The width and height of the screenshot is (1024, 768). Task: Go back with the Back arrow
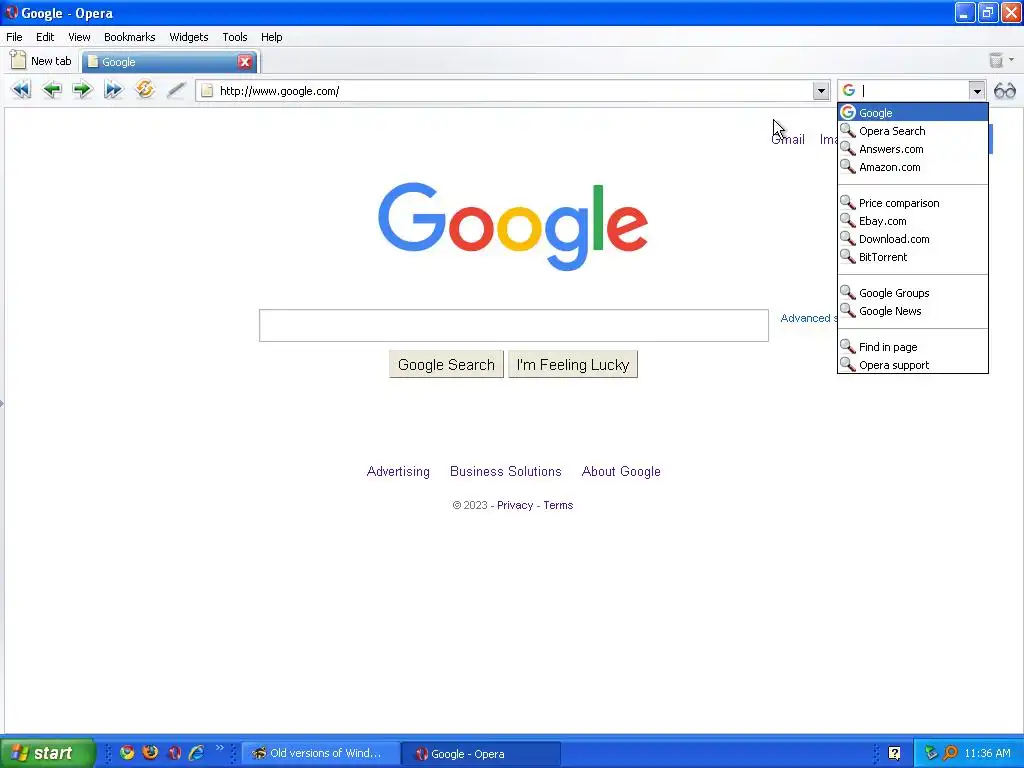click(52, 89)
